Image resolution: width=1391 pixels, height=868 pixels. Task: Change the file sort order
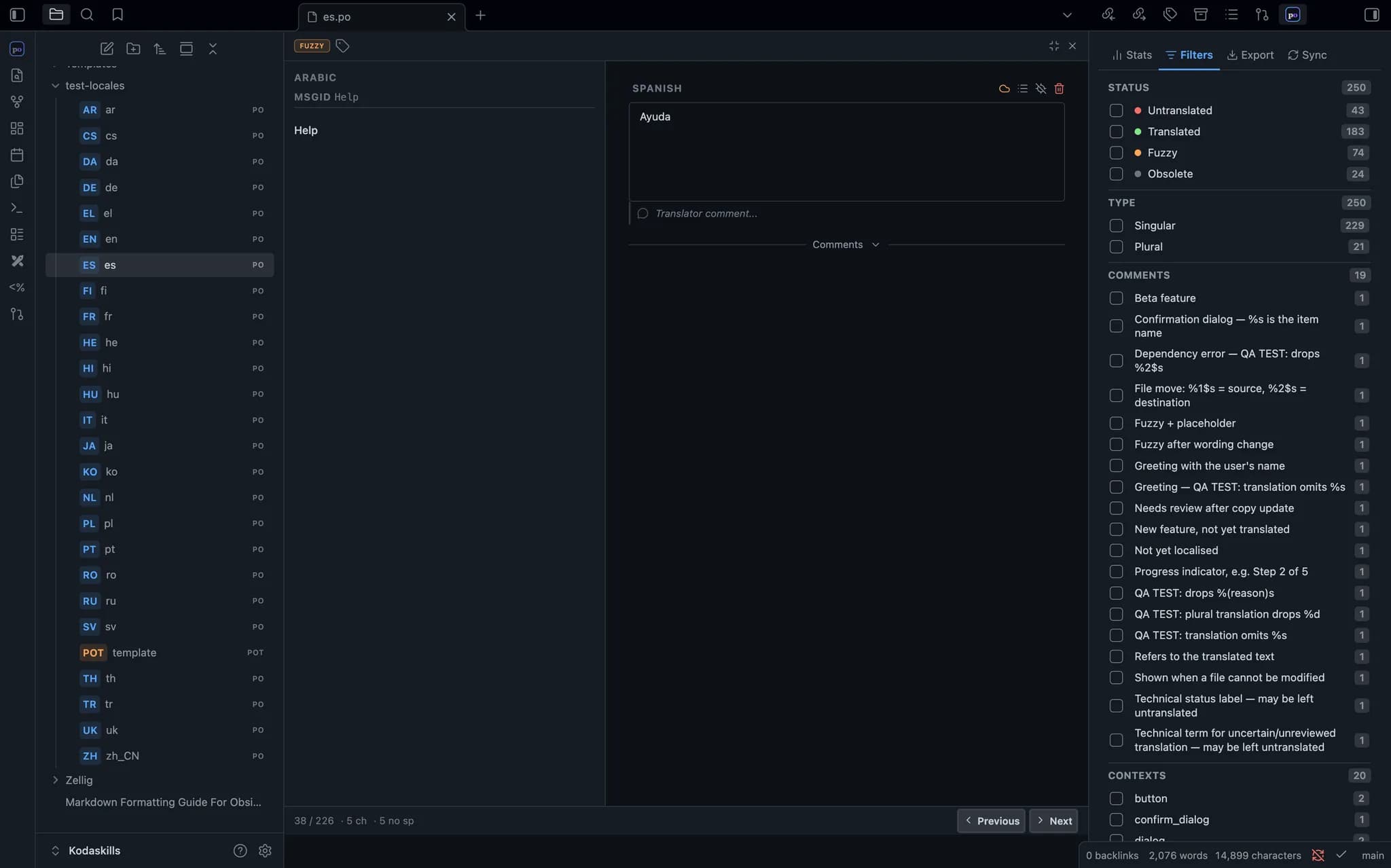tap(160, 49)
